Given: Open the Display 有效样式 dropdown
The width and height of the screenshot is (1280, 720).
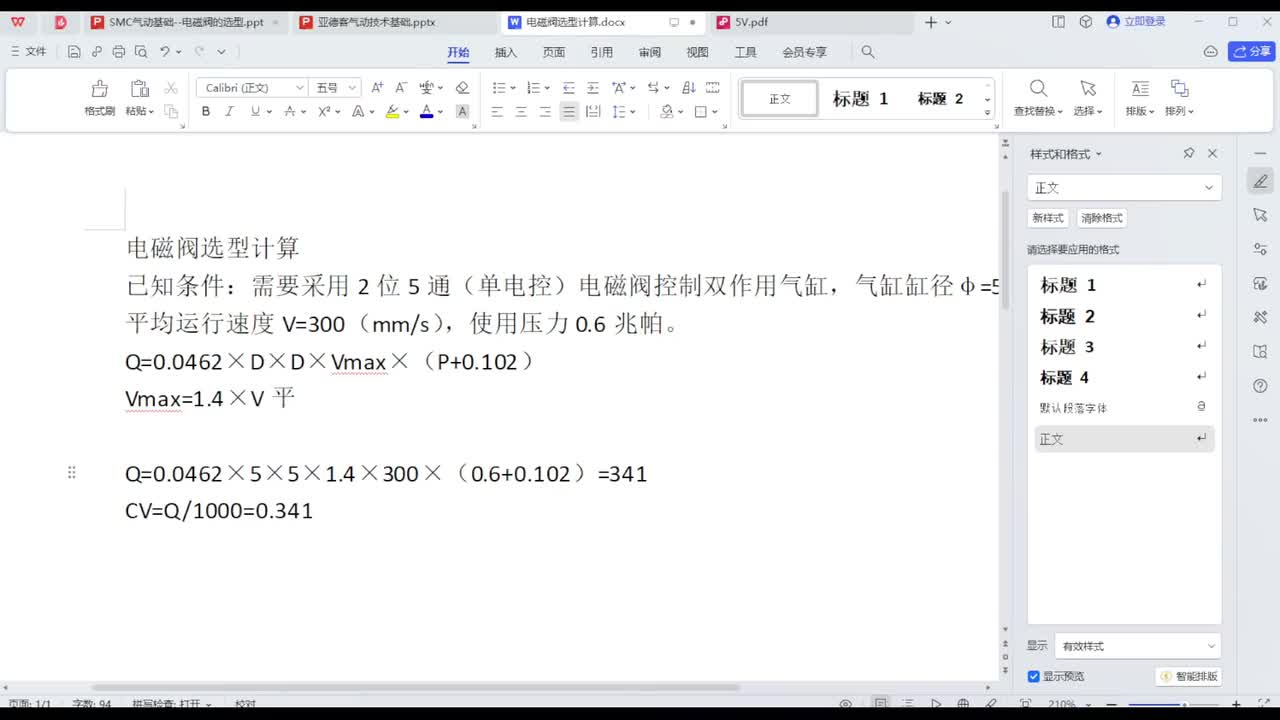Looking at the screenshot, I should [x=1138, y=646].
